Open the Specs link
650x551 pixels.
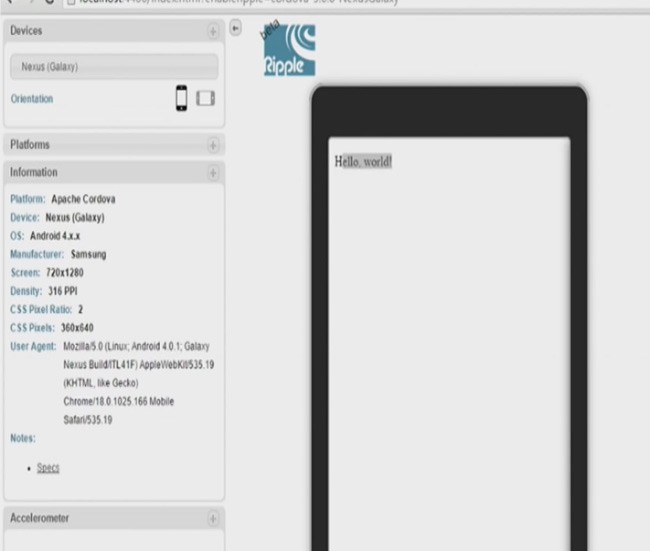pos(48,468)
